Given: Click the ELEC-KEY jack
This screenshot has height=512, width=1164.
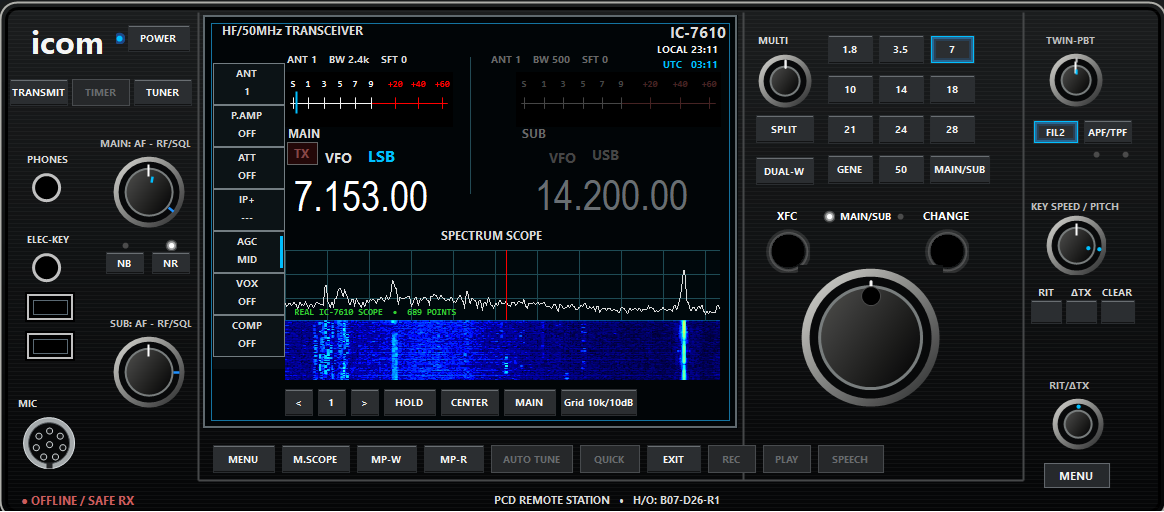Looking at the screenshot, I should (x=47, y=268).
